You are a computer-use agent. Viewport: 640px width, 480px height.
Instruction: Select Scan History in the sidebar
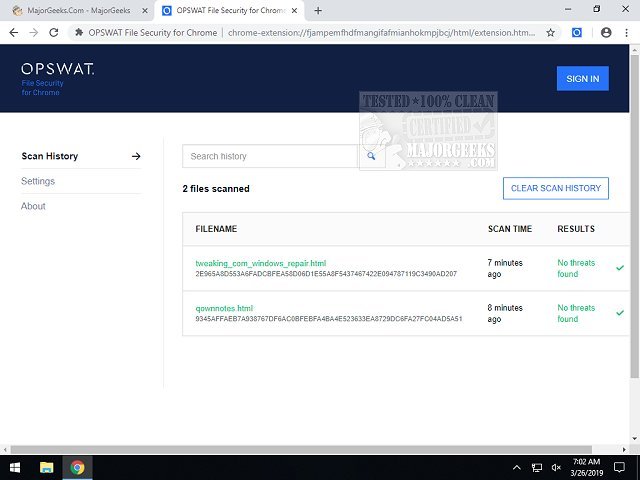point(50,156)
